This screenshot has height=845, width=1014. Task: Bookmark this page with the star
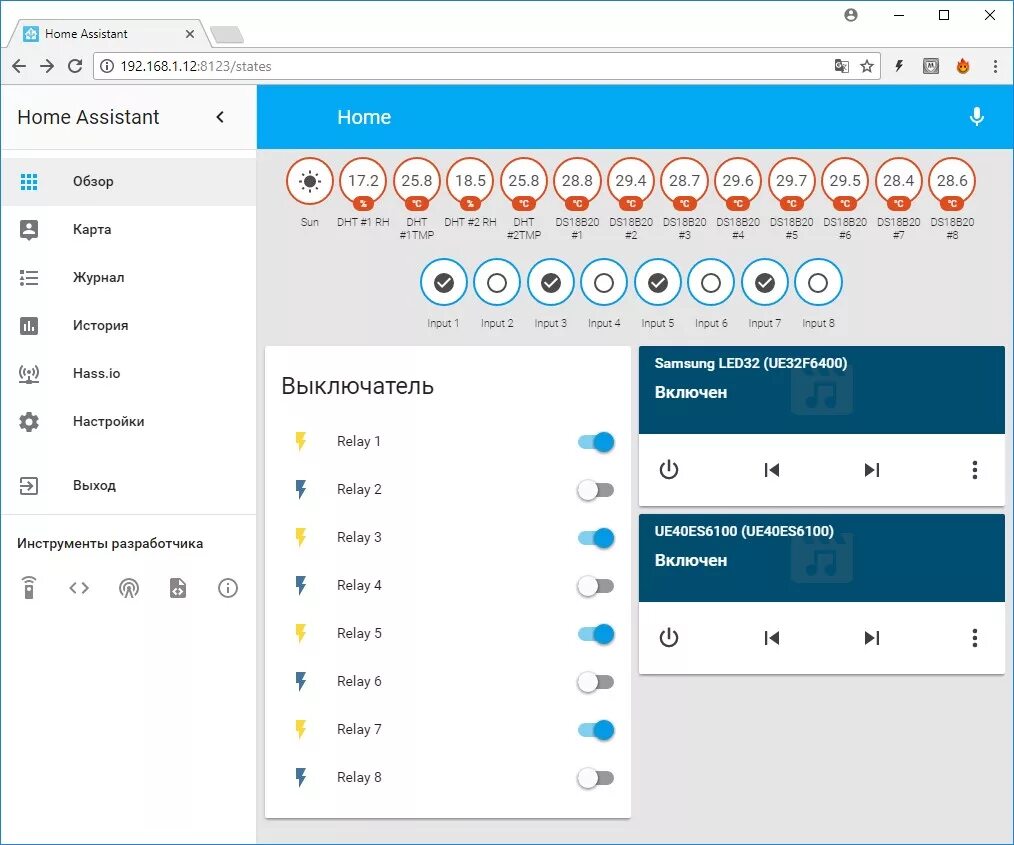tap(867, 66)
